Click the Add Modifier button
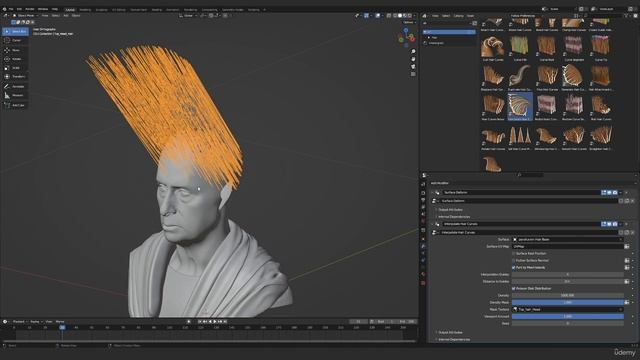 point(440,183)
